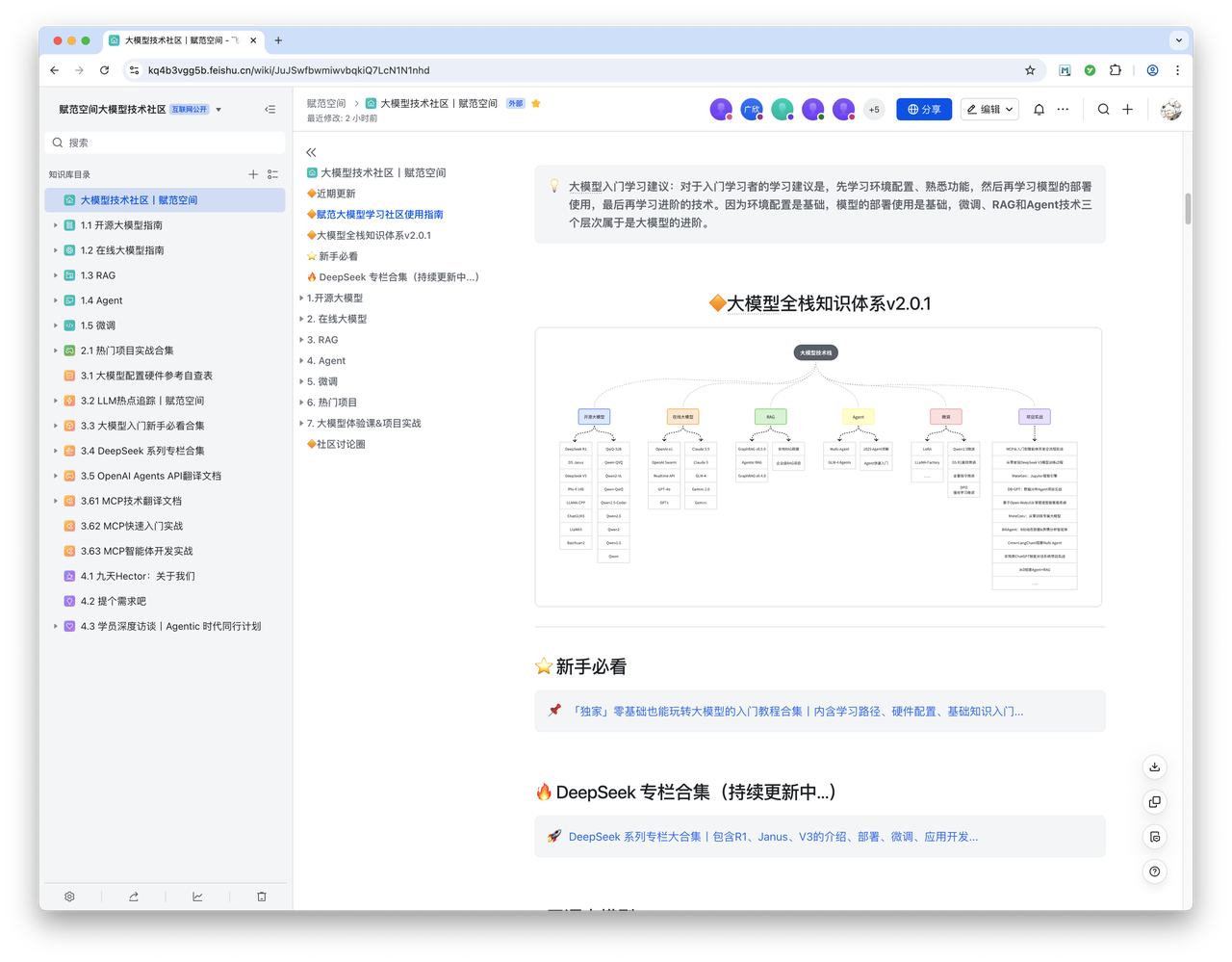Jump to 大模型全栈知识体系v2.0.1 outline entry
This screenshot has width=1232, height=962.
click(x=369, y=235)
